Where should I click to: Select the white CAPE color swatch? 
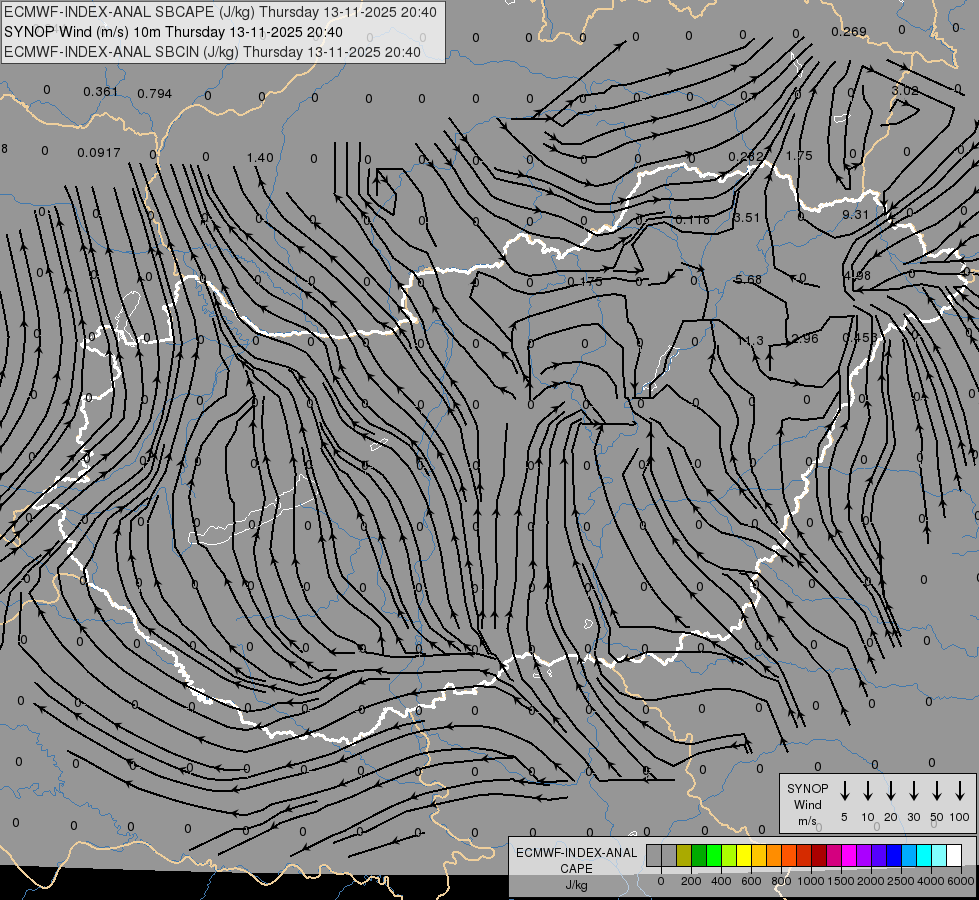click(x=954, y=856)
